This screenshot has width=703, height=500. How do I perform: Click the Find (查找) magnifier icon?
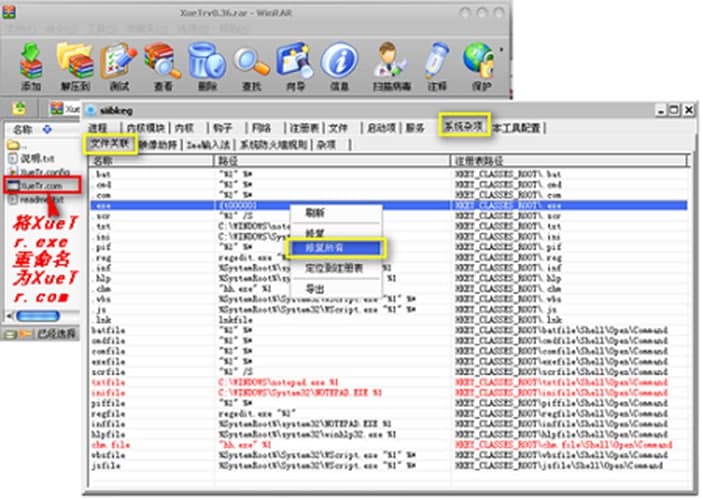(x=248, y=63)
